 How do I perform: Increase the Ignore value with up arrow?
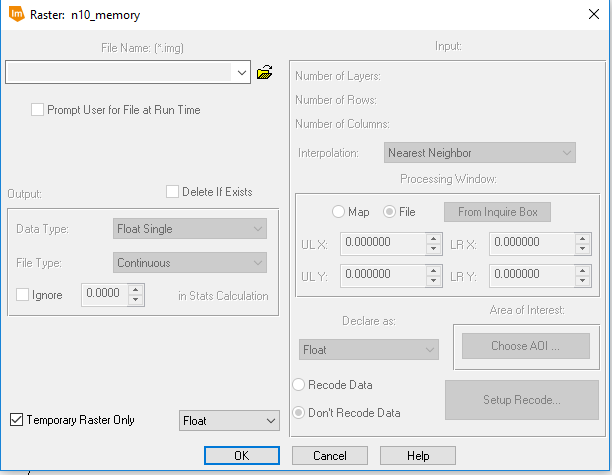[135, 290]
